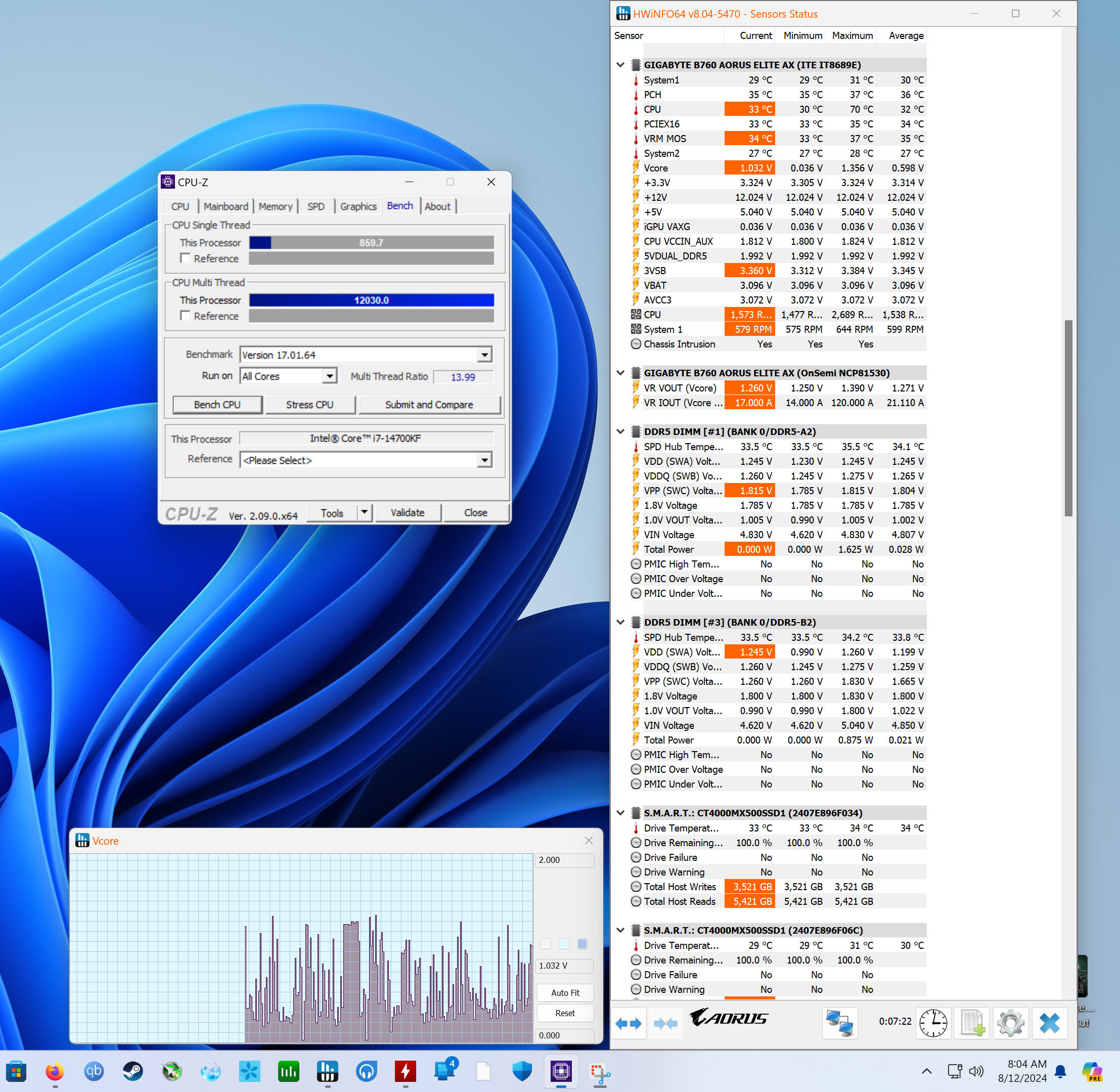Open volume control in system tray
1120x1092 pixels.
(x=975, y=1071)
